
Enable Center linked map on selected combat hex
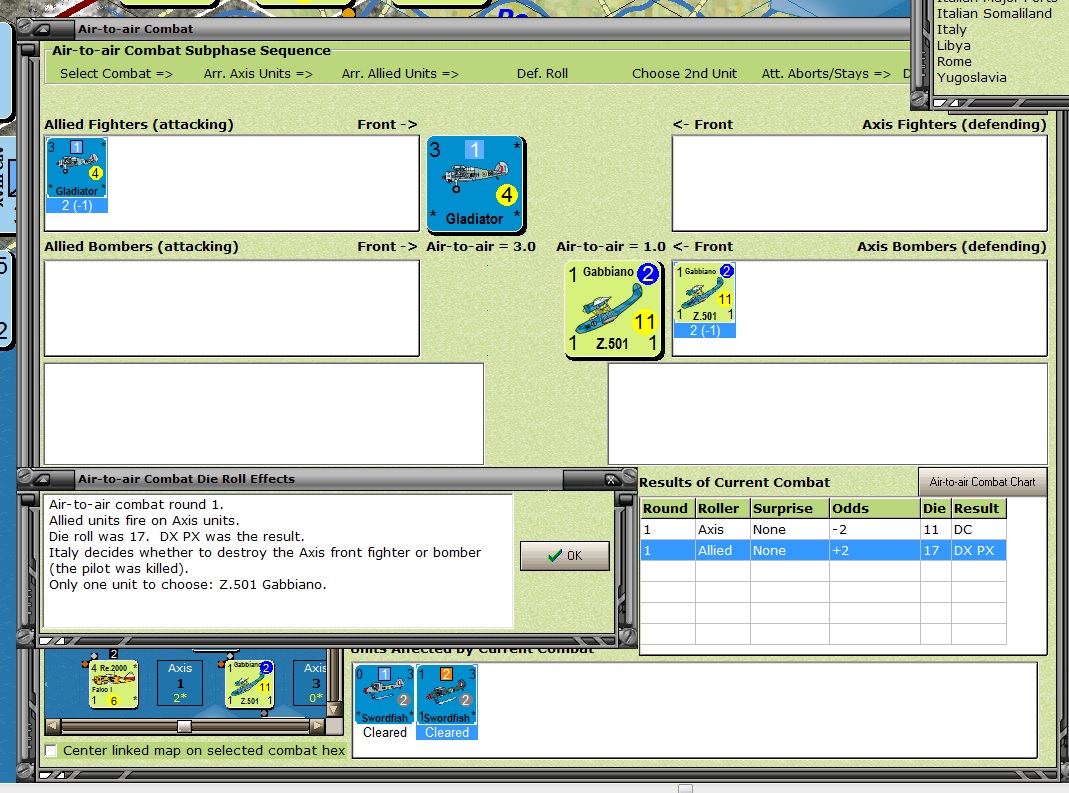point(50,750)
